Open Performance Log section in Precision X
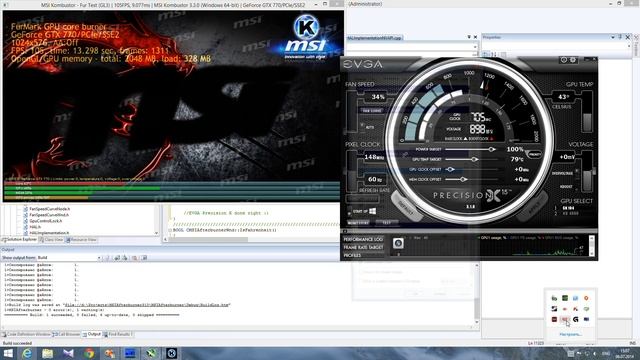Screen dimensions: 640x360 (x=363, y=239)
